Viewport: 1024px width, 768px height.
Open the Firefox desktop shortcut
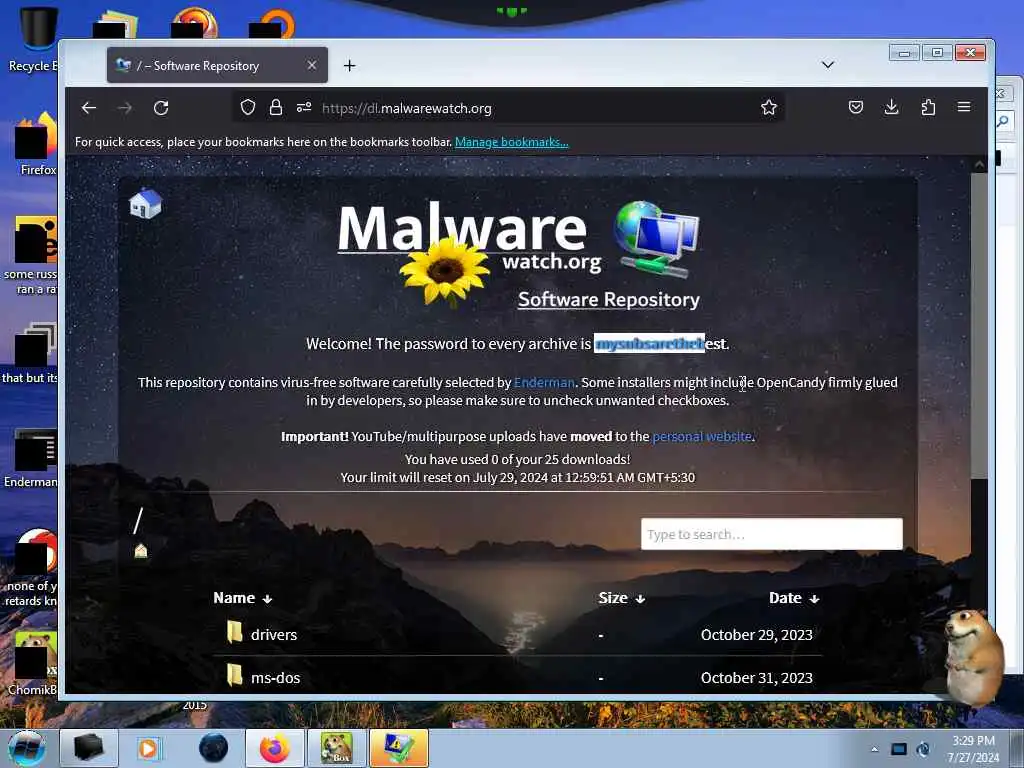(x=36, y=144)
